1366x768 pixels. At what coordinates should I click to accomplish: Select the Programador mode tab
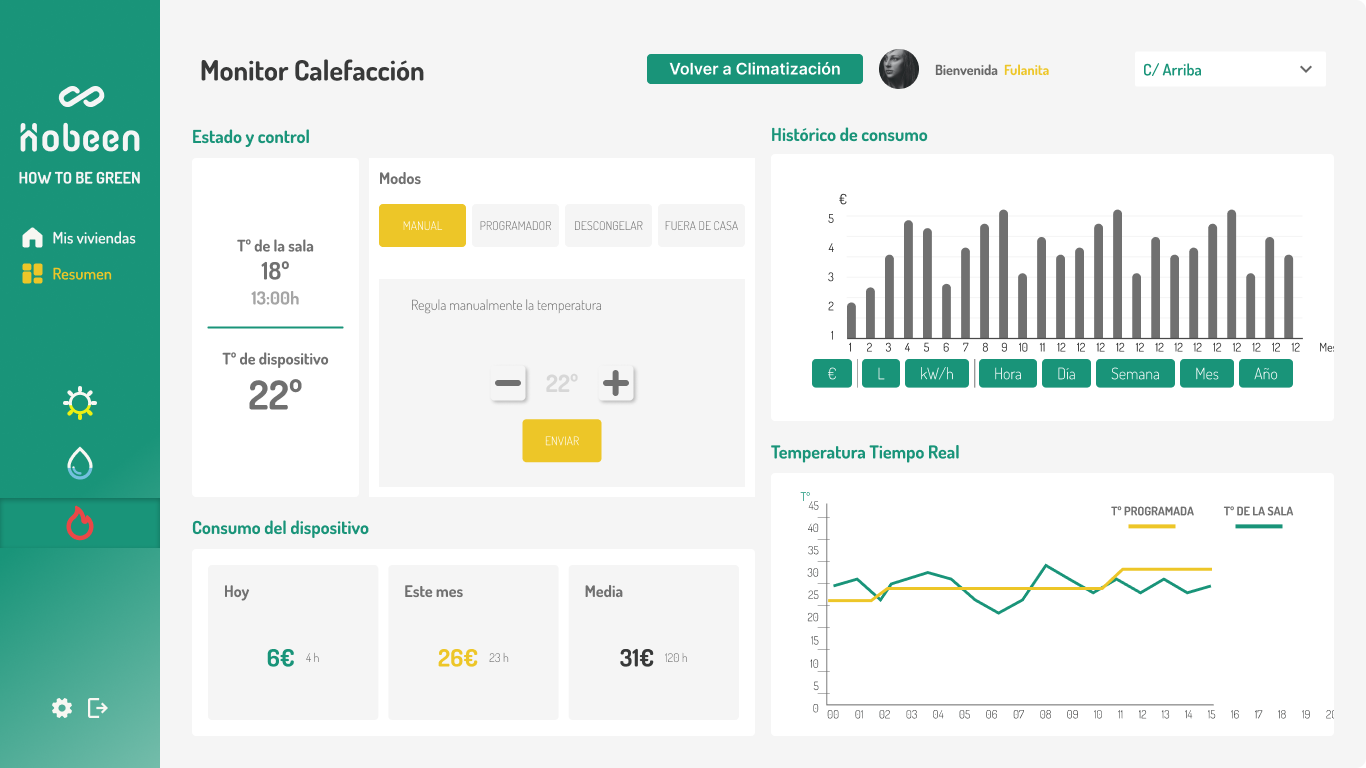(x=515, y=226)
